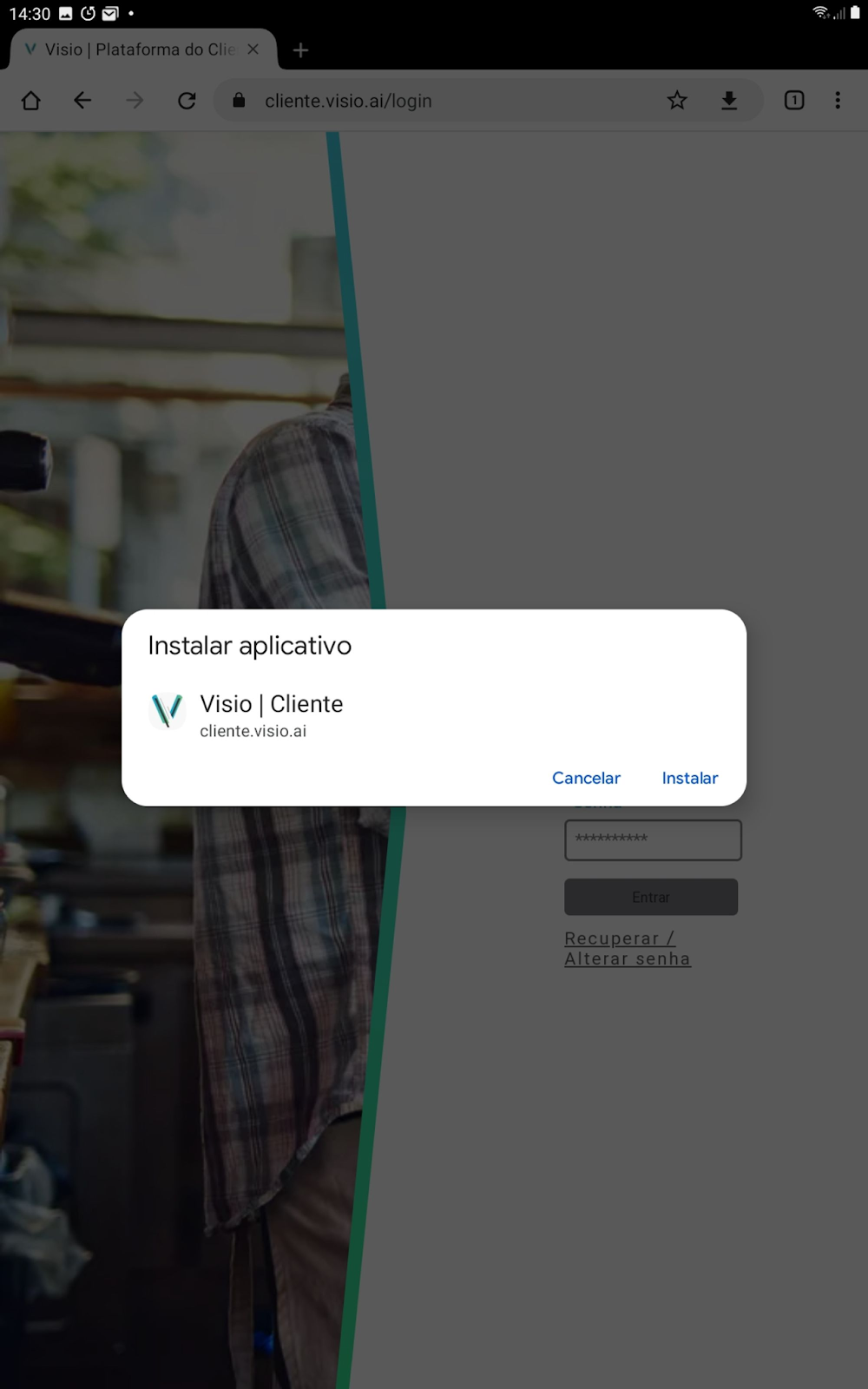Click the download icon in the address bar
The height and width of the screenshot is (1389, 868).
click(x=729, y=101)
